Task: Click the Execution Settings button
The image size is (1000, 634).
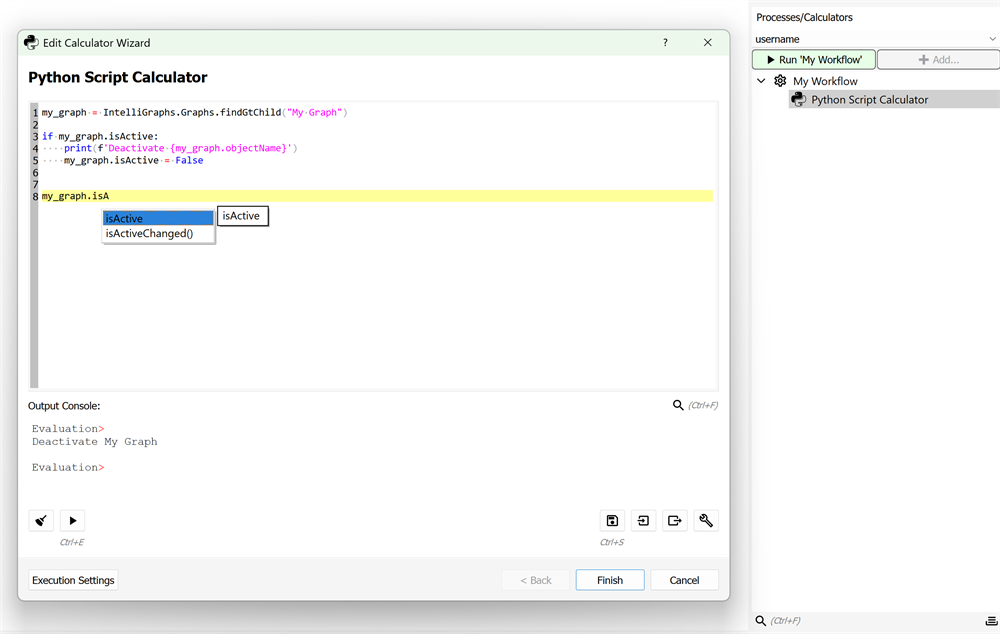Action: point(73,580)
